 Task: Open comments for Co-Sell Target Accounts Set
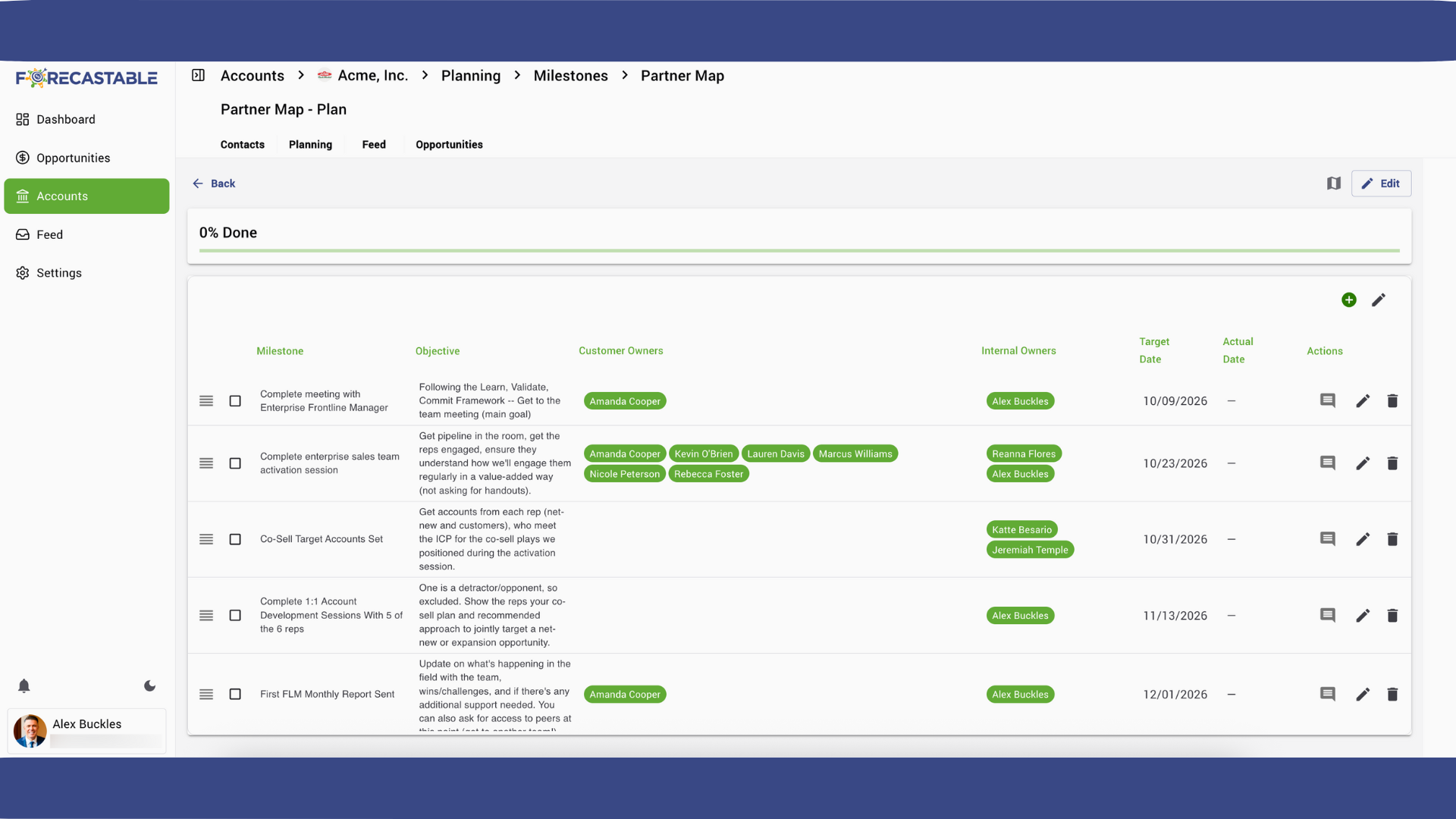click(1327, 539)
